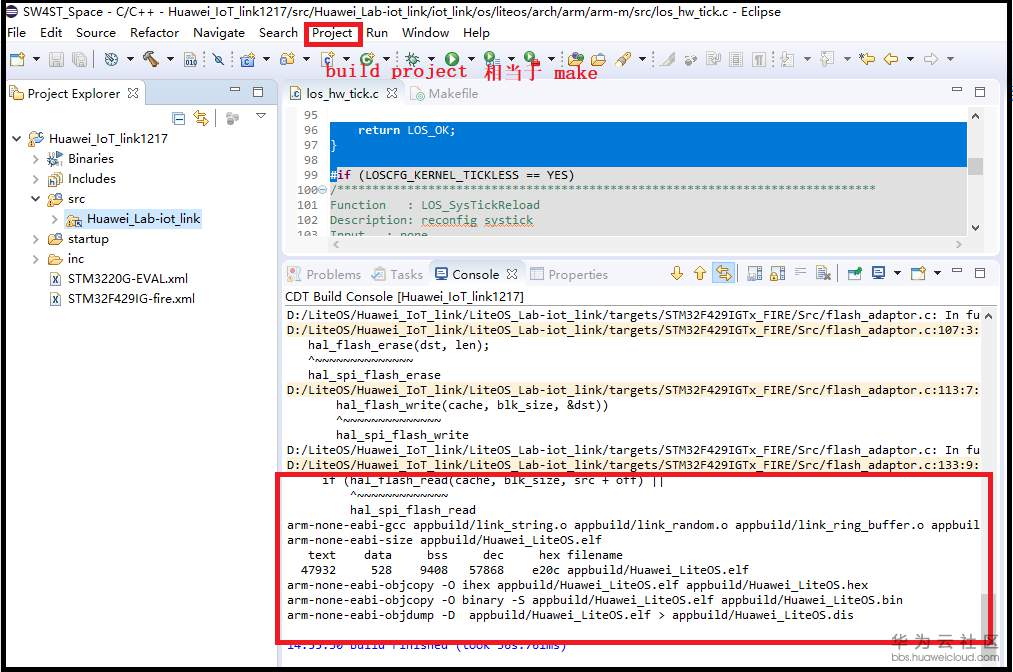The width and height of the screenshot is (1013, 672).
Task: Click the Search menu
Action: point(278,32)
